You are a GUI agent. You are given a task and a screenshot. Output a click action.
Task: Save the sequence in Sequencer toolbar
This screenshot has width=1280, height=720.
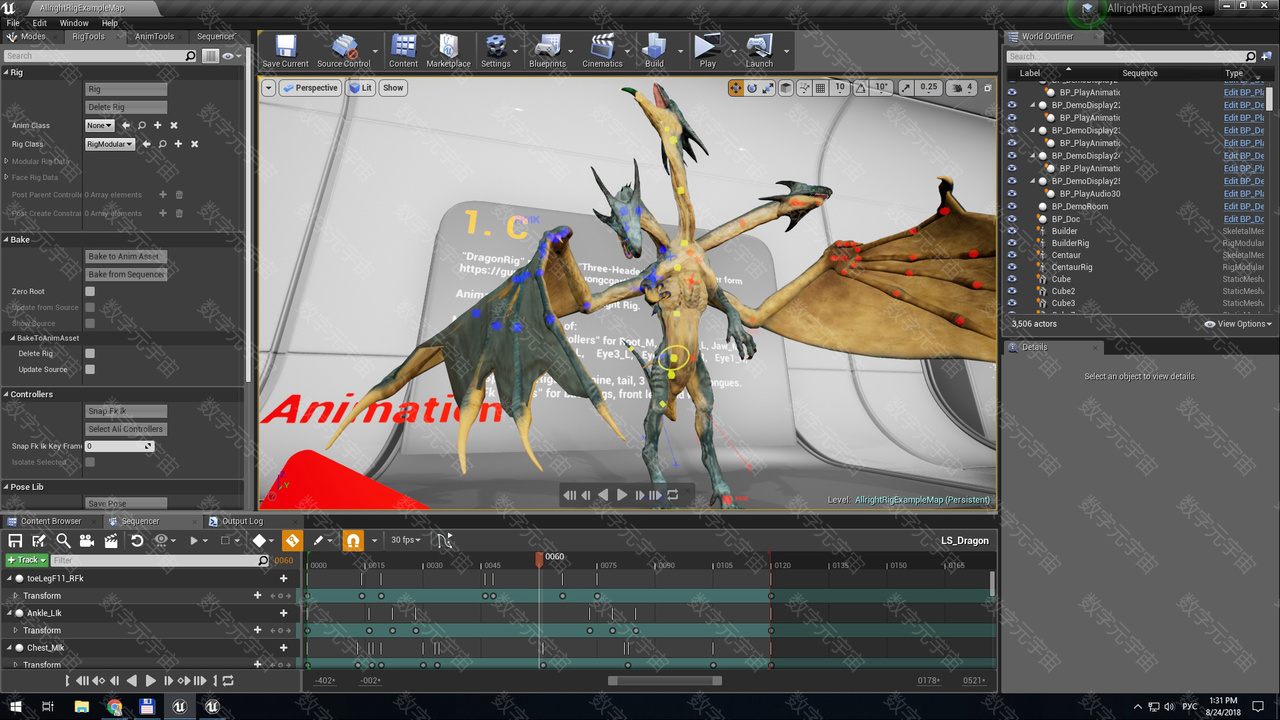click(x=15, y=540)
